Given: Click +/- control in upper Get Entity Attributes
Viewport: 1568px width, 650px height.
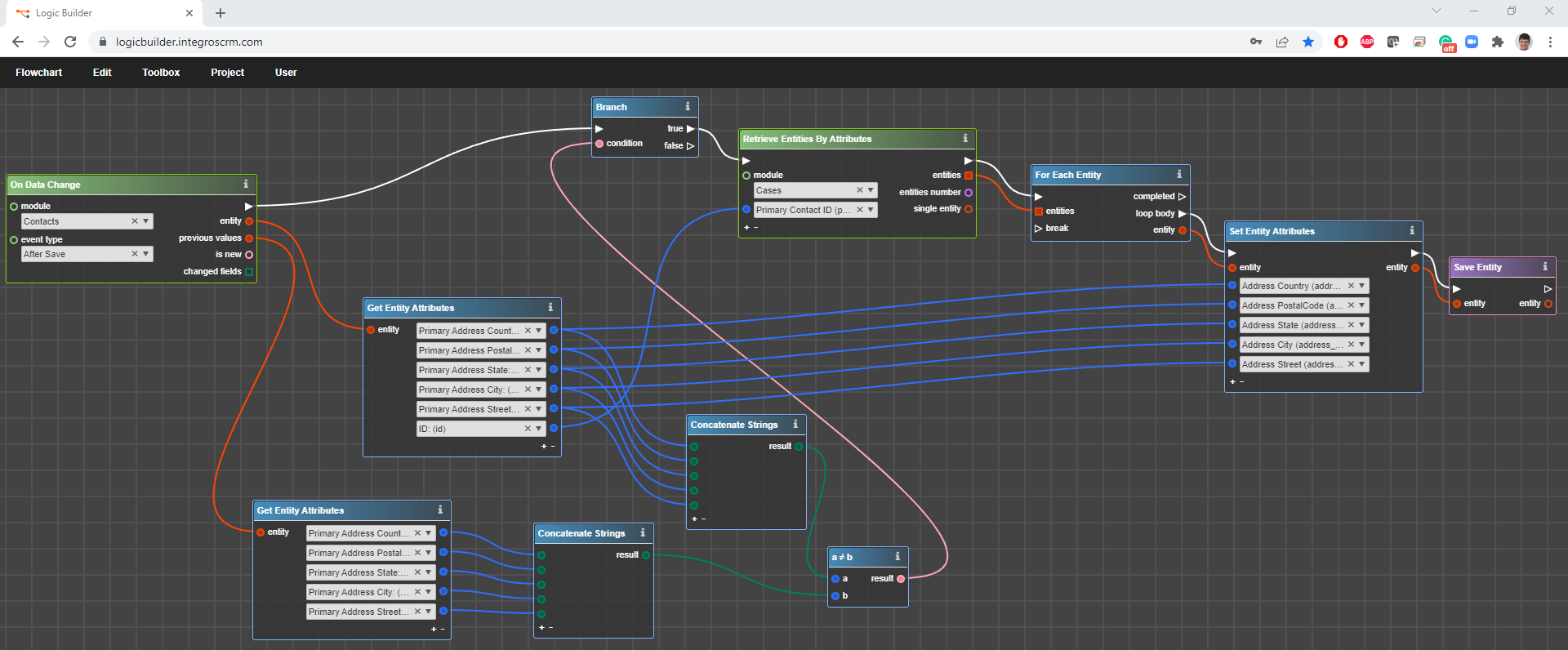Looking at the screenshot, I should tap(548, 447).
